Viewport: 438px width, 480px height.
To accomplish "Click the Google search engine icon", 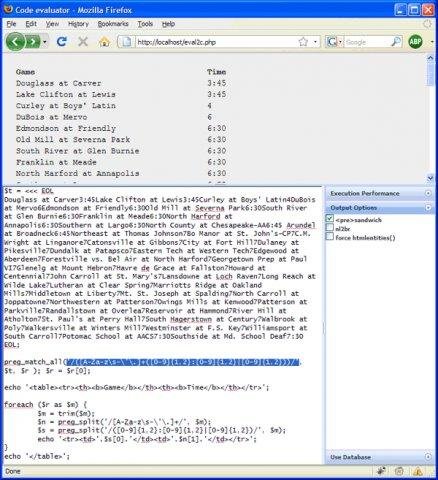I will [332, 42].
